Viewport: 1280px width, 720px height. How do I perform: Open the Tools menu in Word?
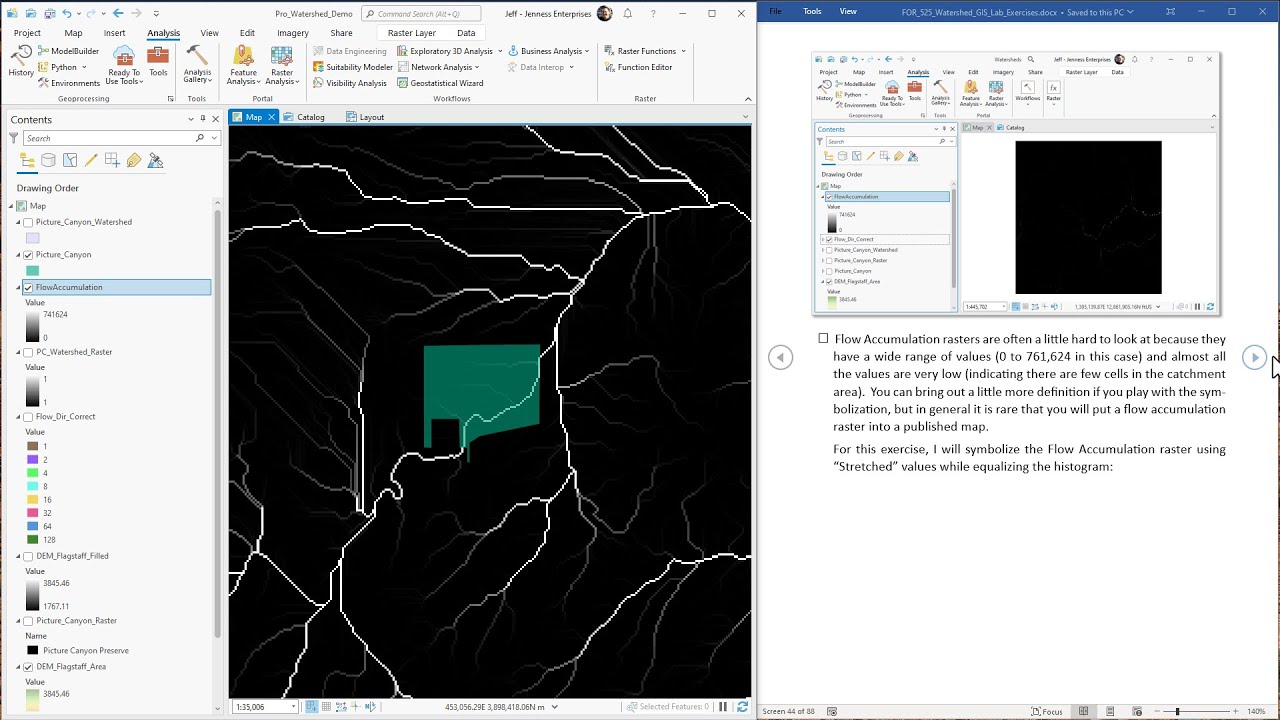point(812,11)
